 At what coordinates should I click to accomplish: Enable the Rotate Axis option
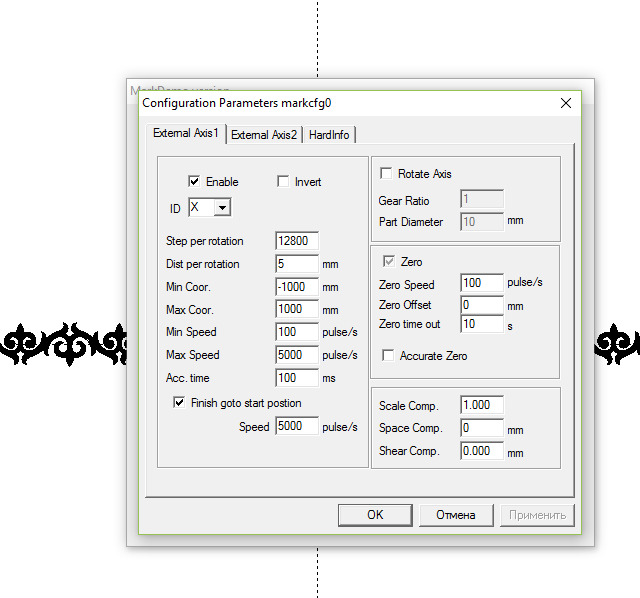pos(386,174)
